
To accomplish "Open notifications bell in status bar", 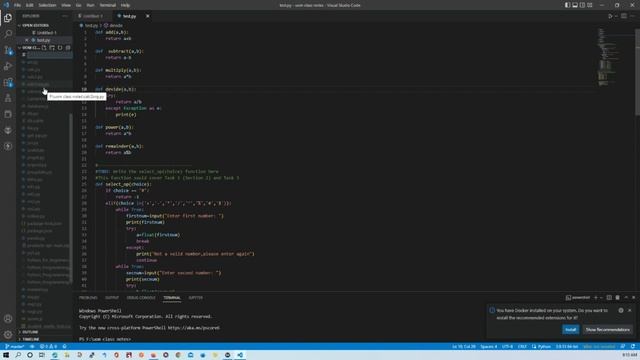I will 633,347.
